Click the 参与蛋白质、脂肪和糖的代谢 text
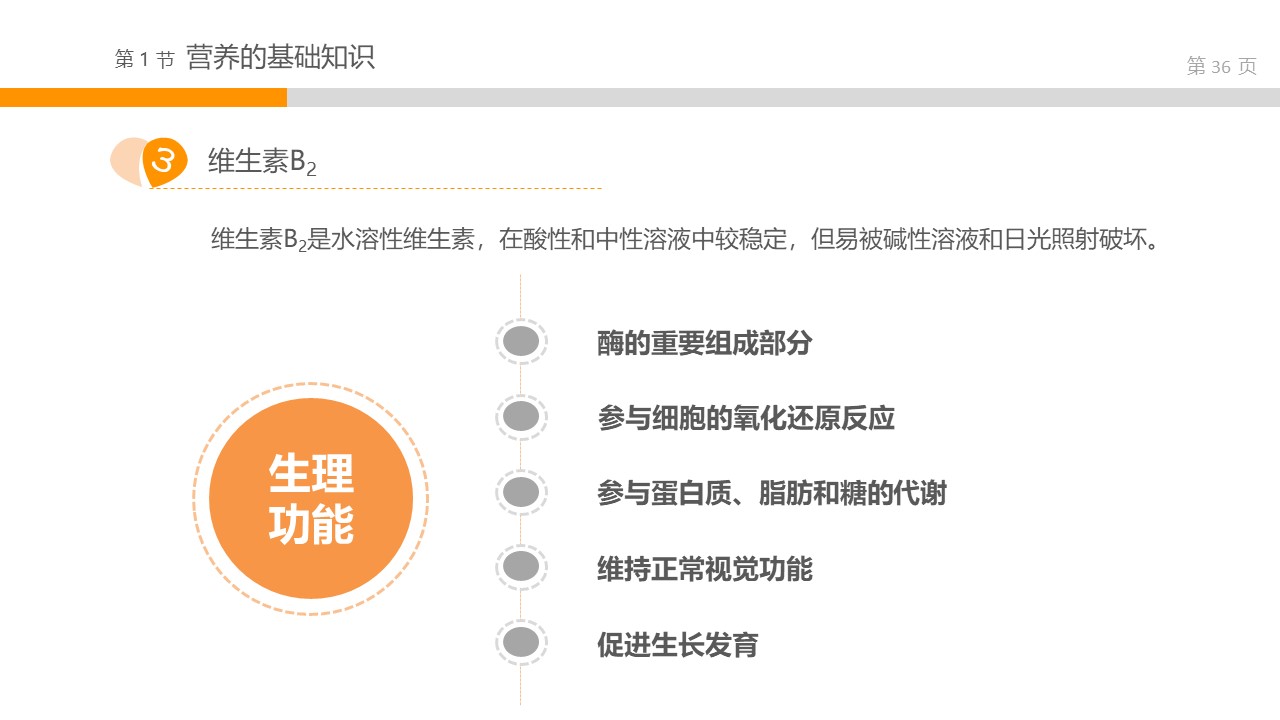This screenshot has width=1280, height=720. click(771, 493)
